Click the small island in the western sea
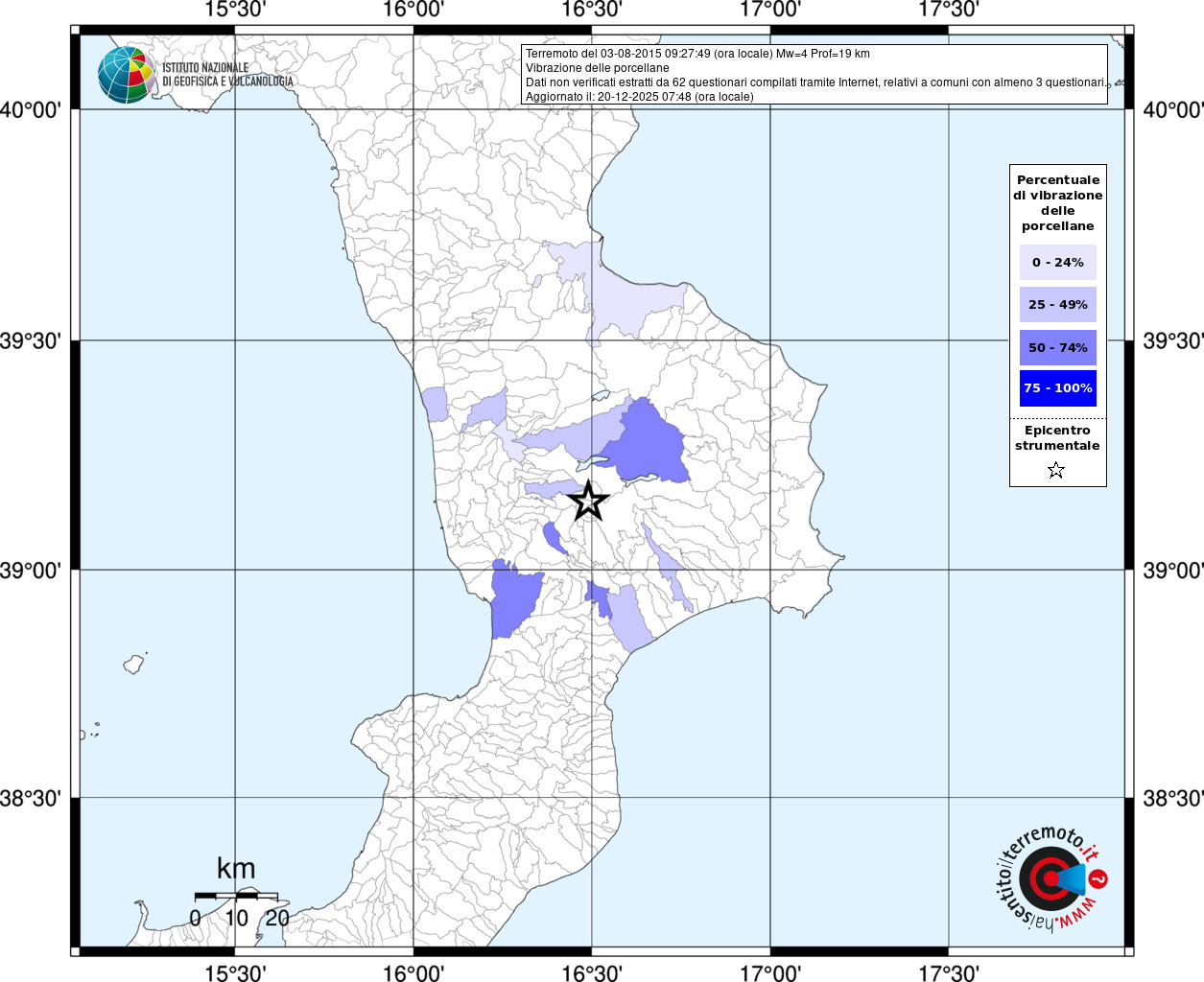This screenshot has width=1204, height=982. 134,664
